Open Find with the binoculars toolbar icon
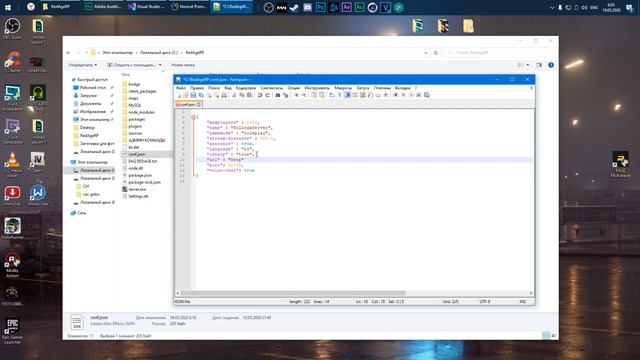Image resolution: width=640 pixels, height=360 pixels. [x=278, y=95]
